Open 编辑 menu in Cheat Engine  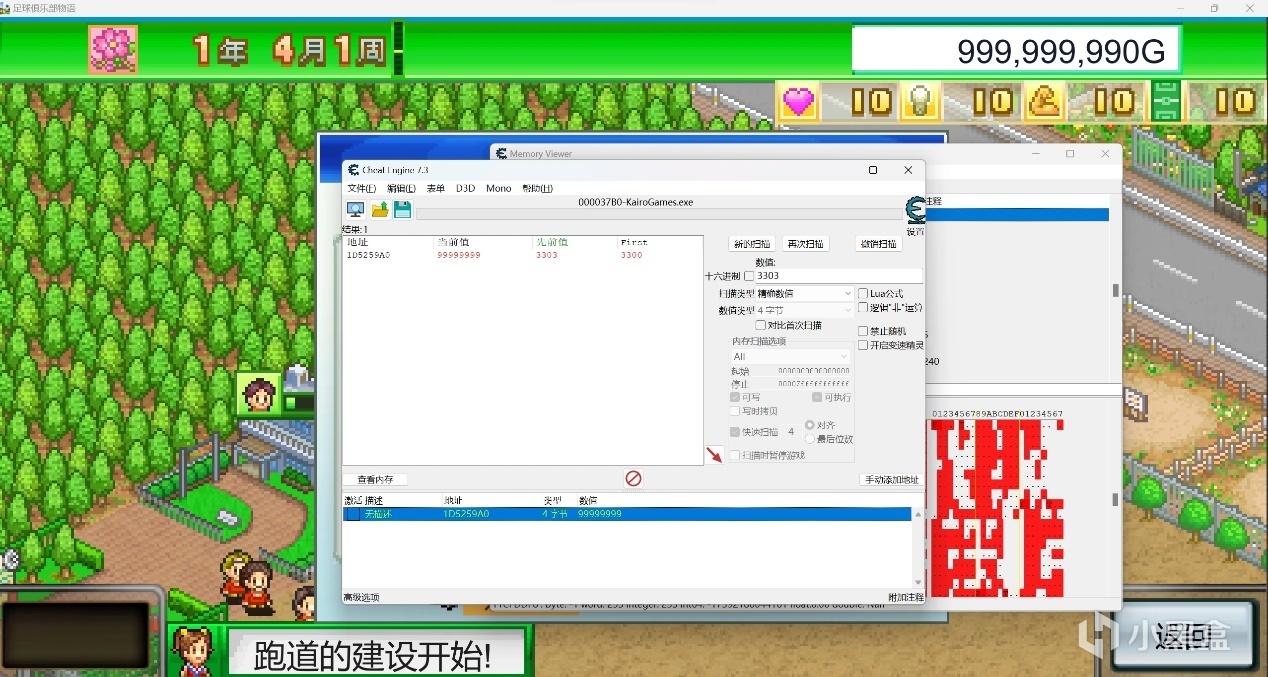click(x=401, y=188)
